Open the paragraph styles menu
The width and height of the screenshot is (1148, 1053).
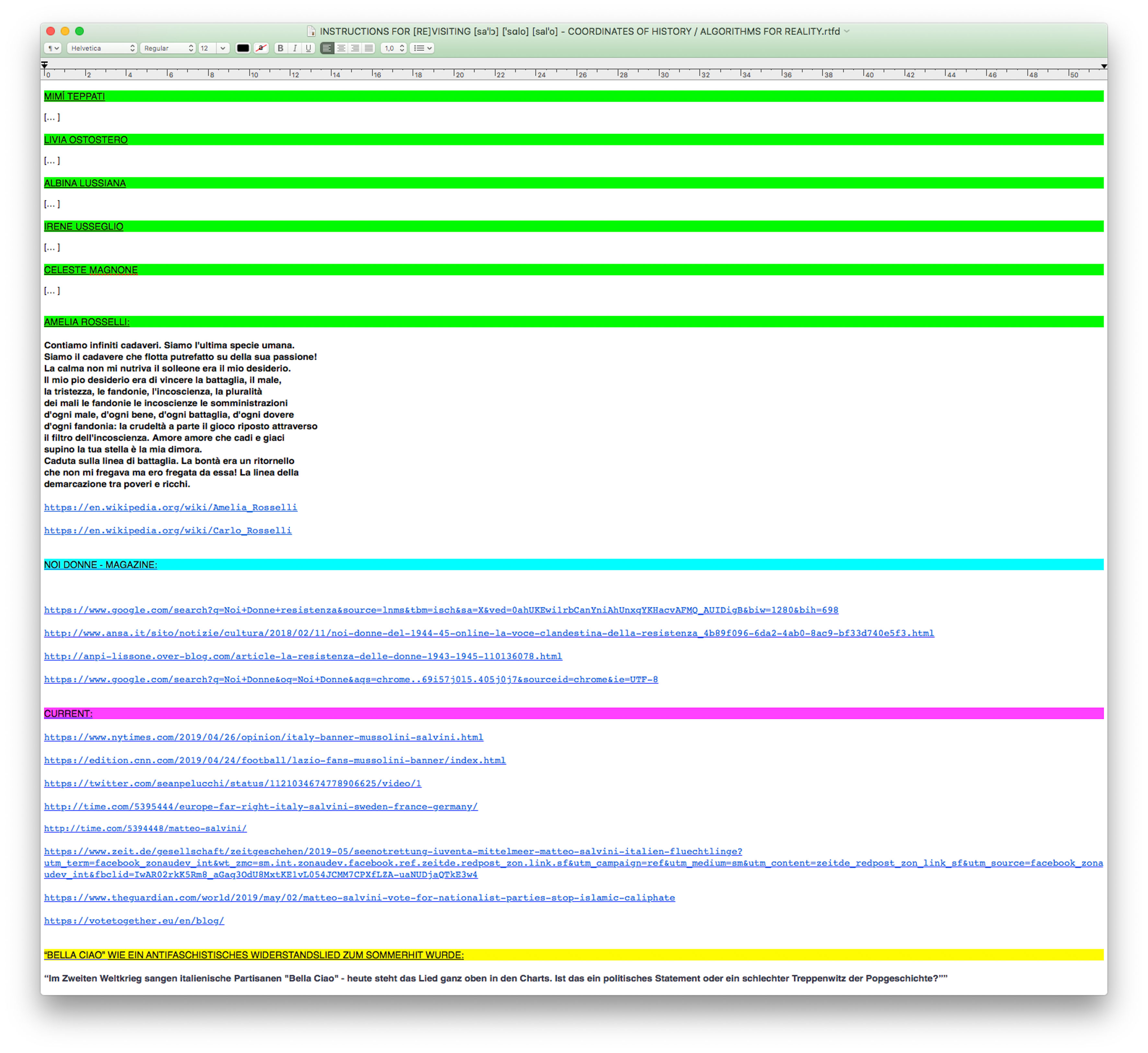click(x=53, y=48)
